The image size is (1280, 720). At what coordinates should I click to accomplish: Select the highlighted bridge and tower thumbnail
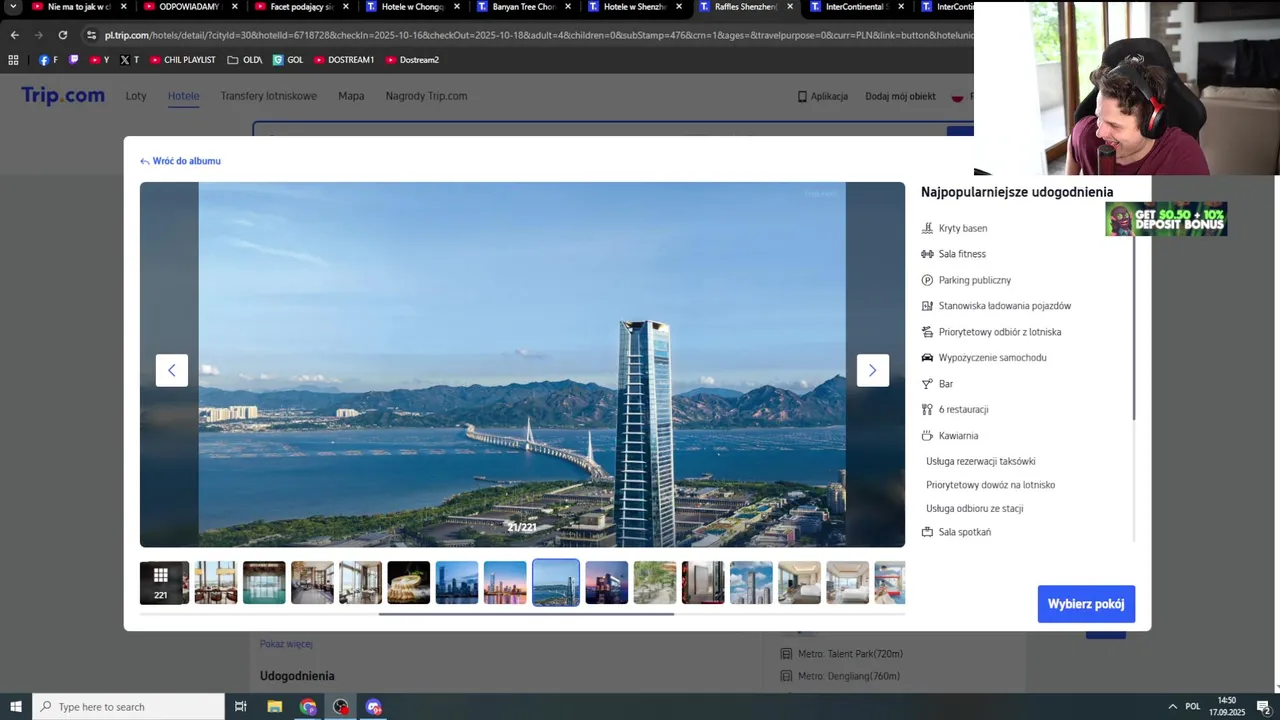[x=556, y=583]
